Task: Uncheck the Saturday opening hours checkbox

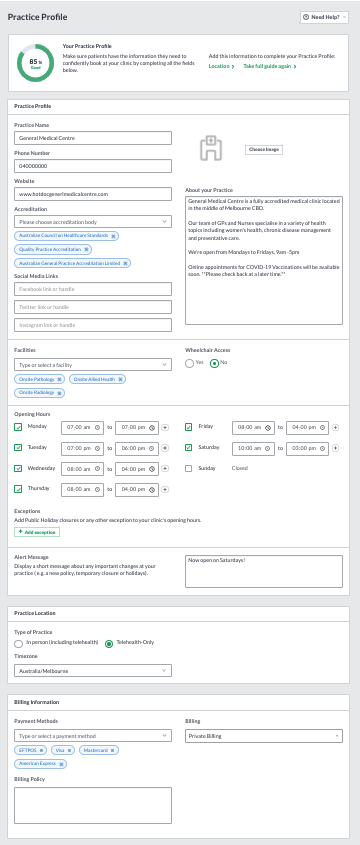Action: coord(189,448)
